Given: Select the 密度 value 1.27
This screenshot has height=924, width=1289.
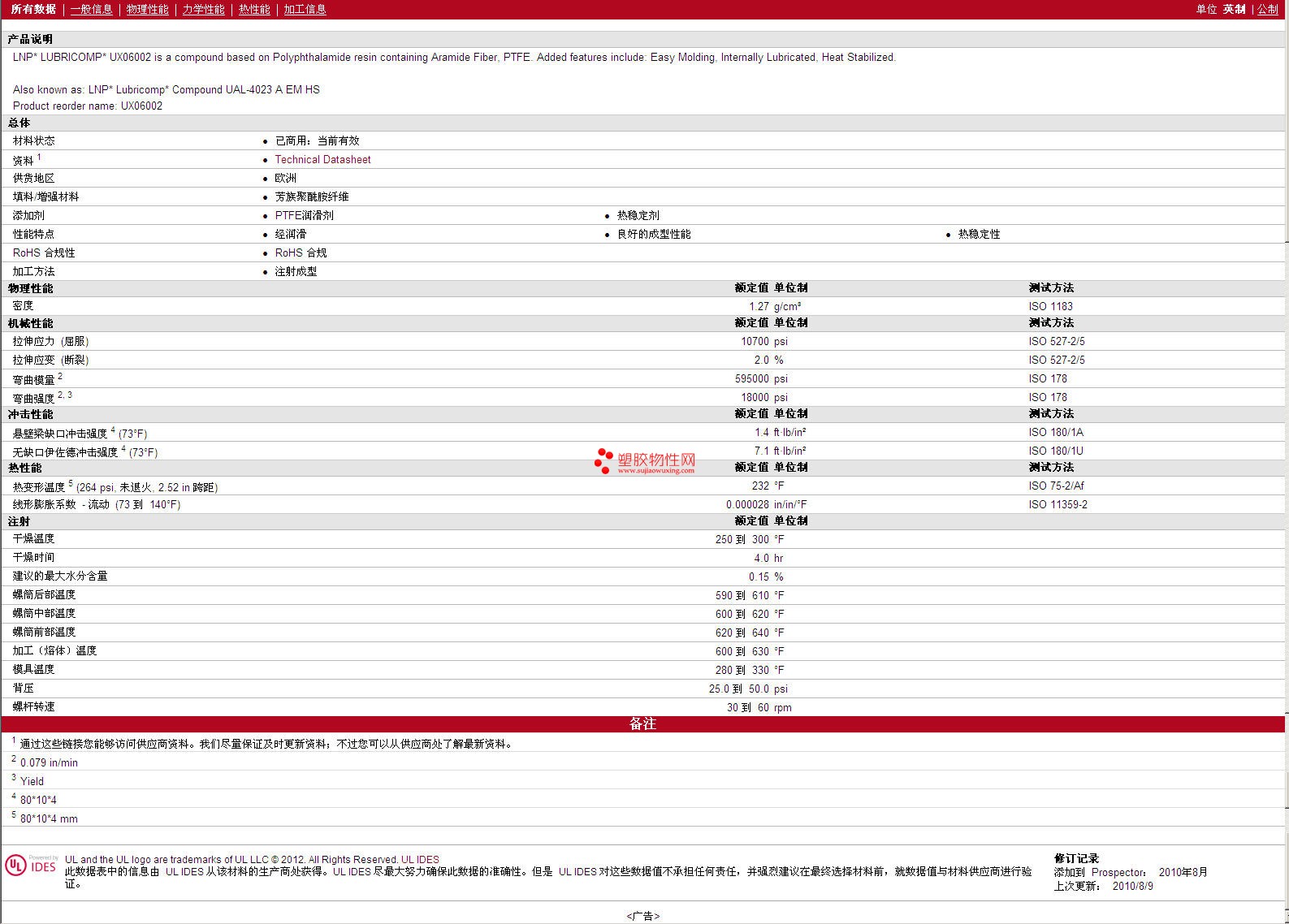Looking at the screenshot, I should tap(759, 306).
